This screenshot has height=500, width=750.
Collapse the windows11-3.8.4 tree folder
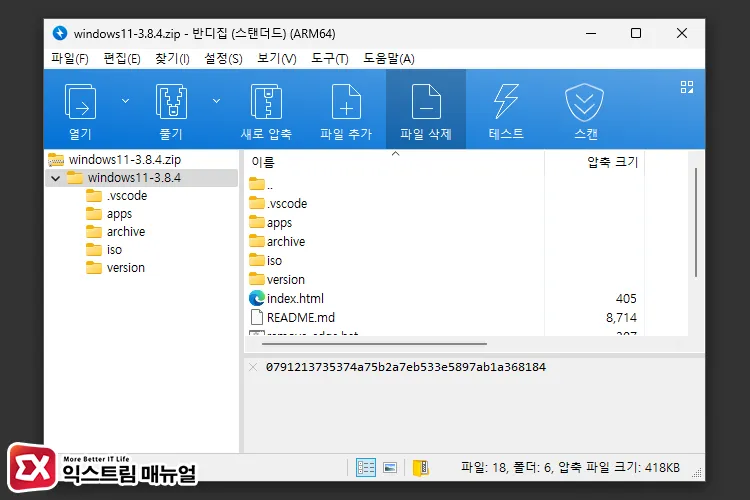(x=55, y=178)
